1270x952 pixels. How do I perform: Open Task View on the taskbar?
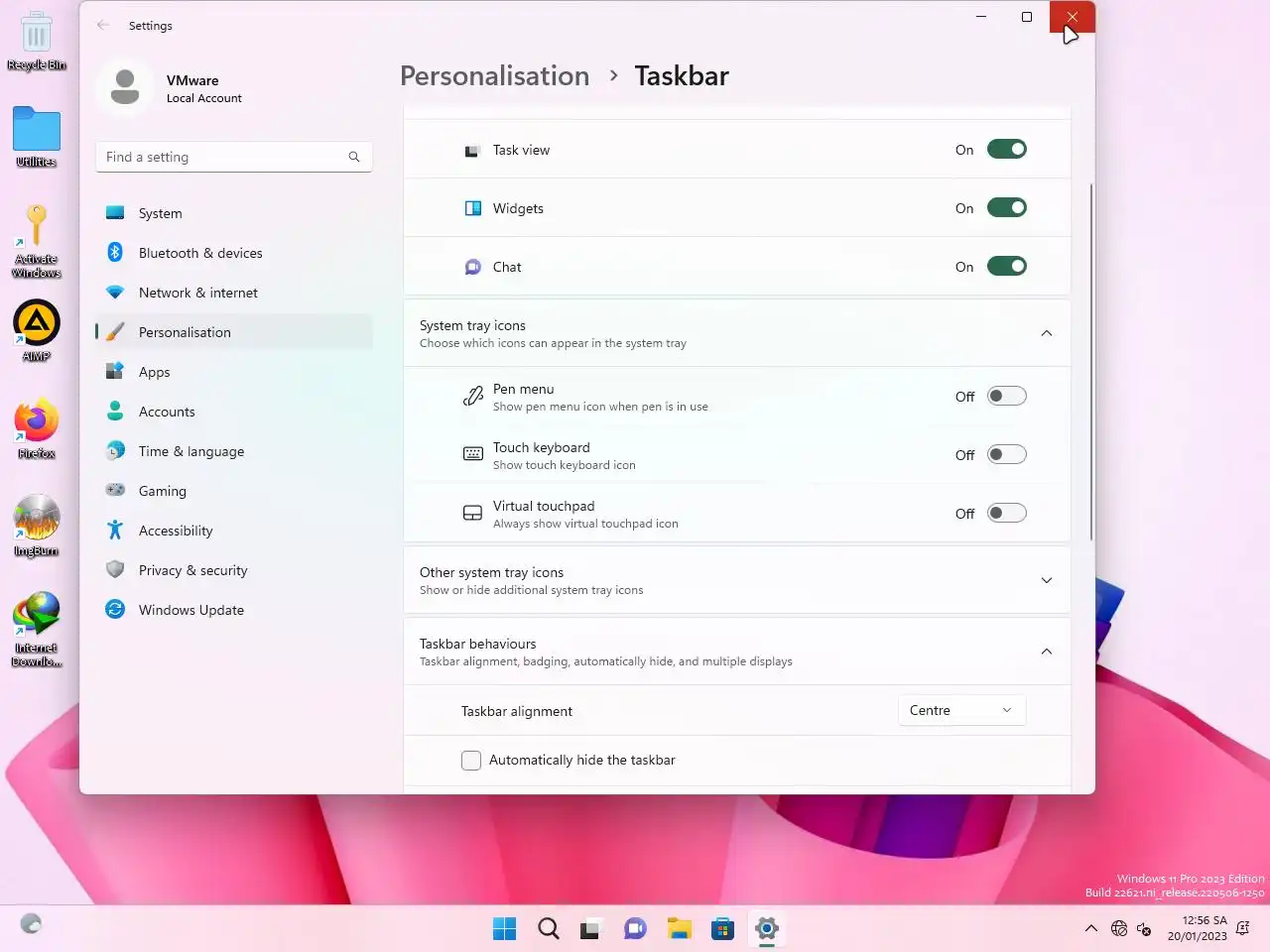[591, 928]
